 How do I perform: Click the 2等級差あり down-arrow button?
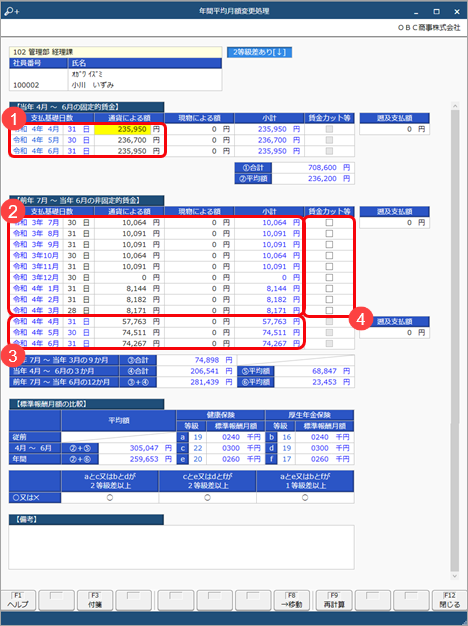click(259, 52)
